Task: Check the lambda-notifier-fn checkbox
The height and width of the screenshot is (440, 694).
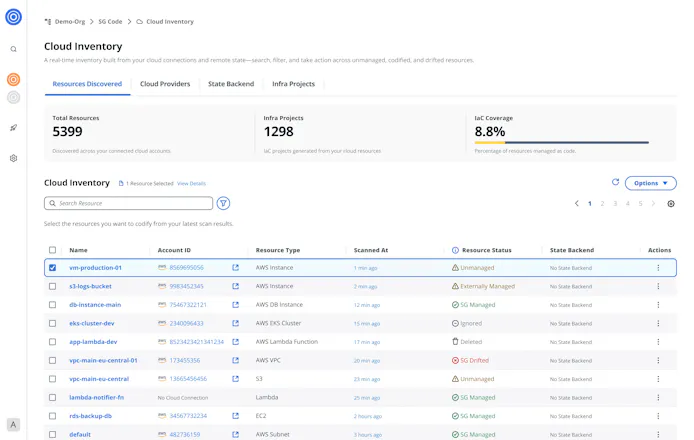Action: (x=52, y=398)
